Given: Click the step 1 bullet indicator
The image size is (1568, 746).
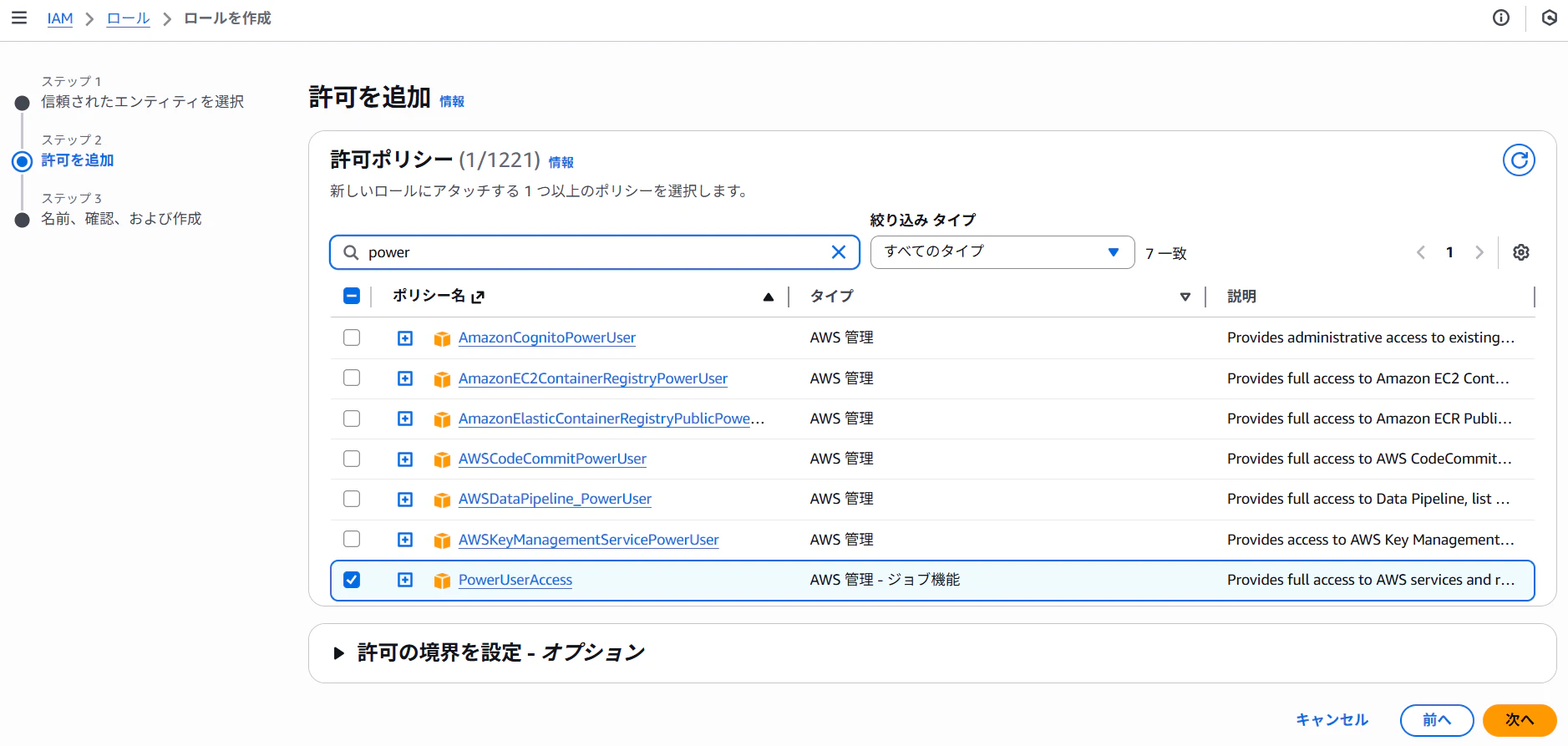Looking at the screenshot, I should pyautogui.click(x=23, y=103).
